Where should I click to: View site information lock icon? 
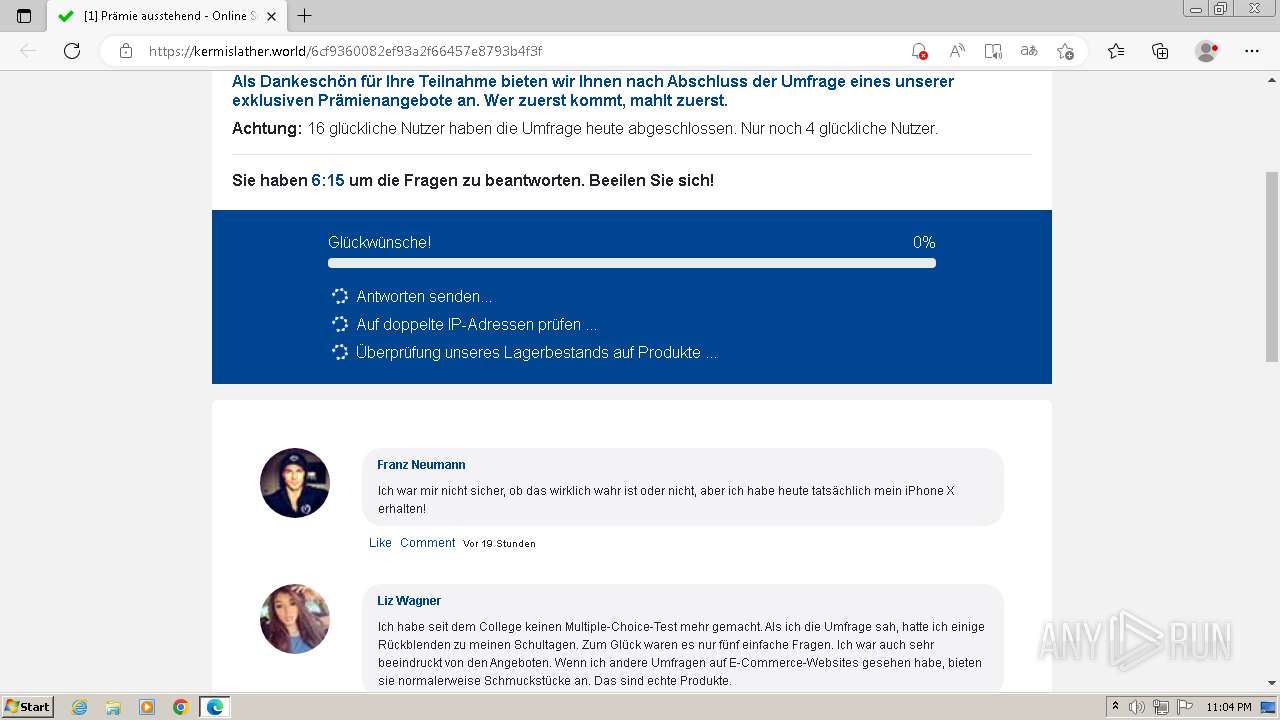tap(126, 51)
